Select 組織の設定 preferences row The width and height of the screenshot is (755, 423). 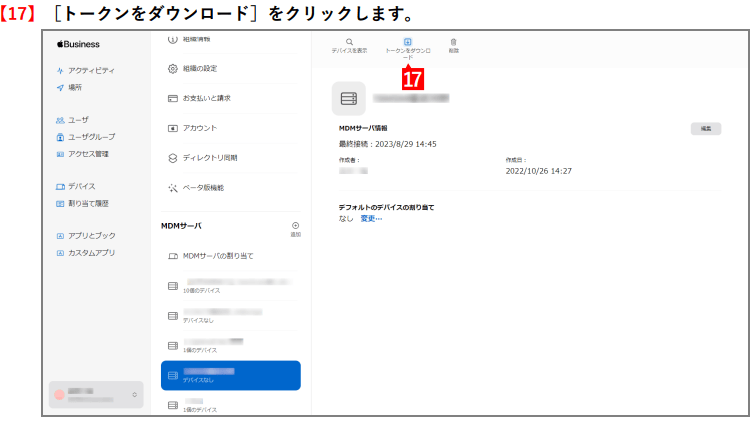tap(231, 68)
